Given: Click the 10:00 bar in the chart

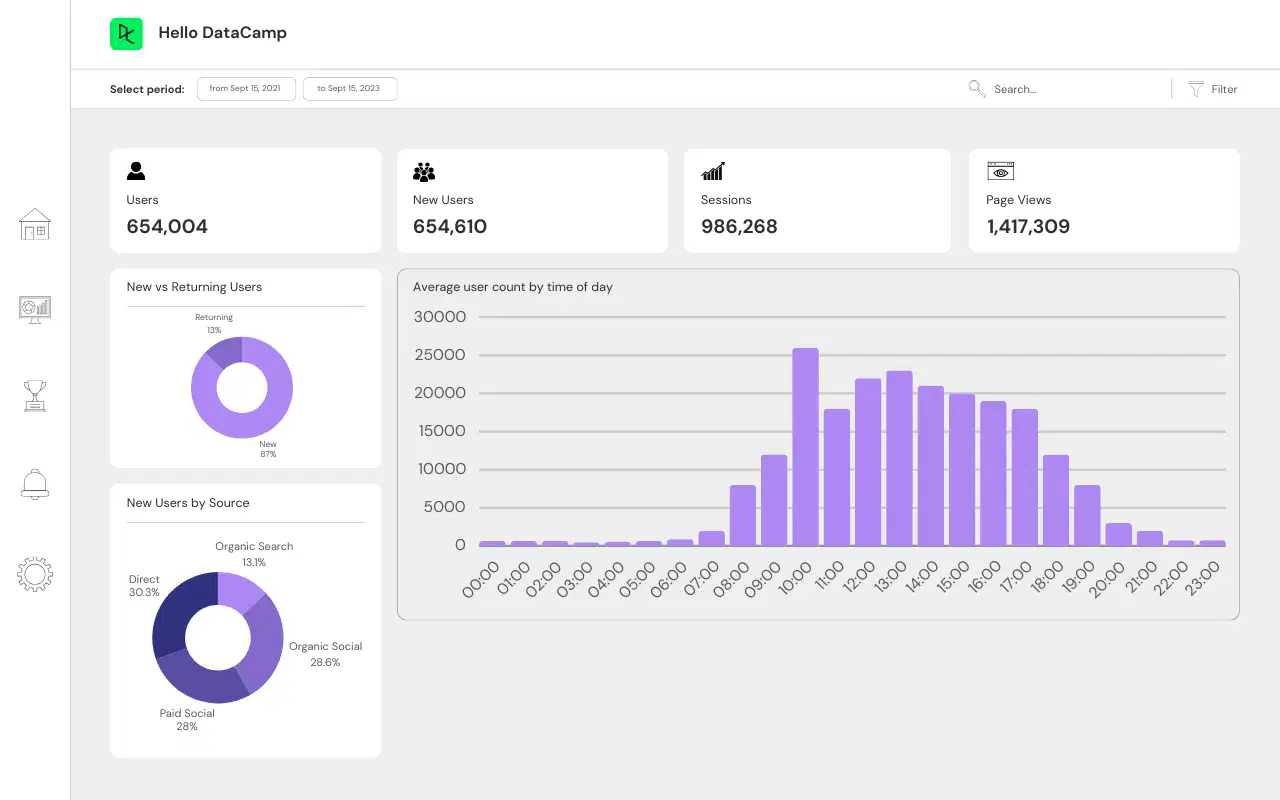Looking at the screenshot, I should (x=805, y=447).
